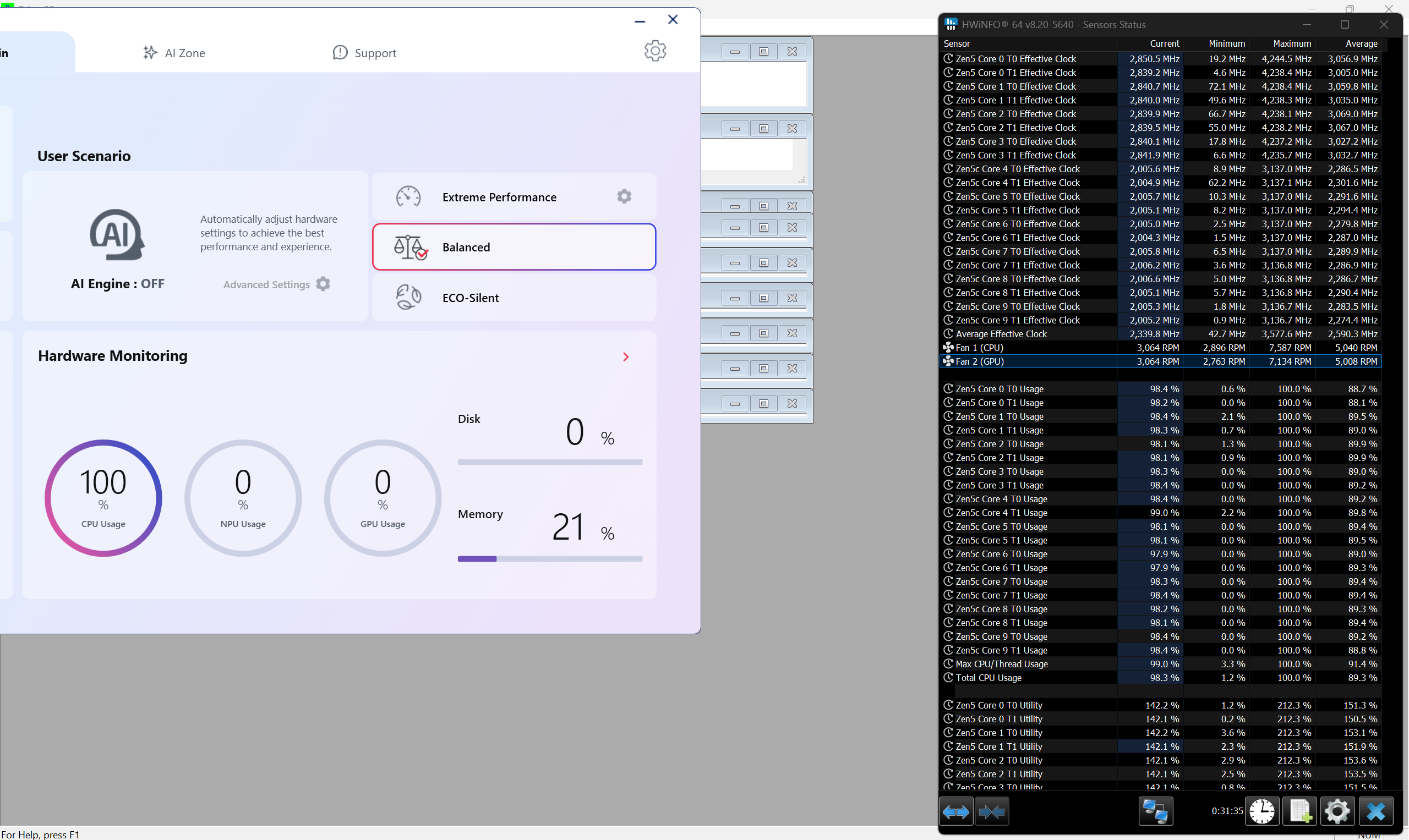The height and width of the screenshot is (840, 1409).
Task: Click HWiNFO expand columns arrows button
Action: [x=957, y=812]
